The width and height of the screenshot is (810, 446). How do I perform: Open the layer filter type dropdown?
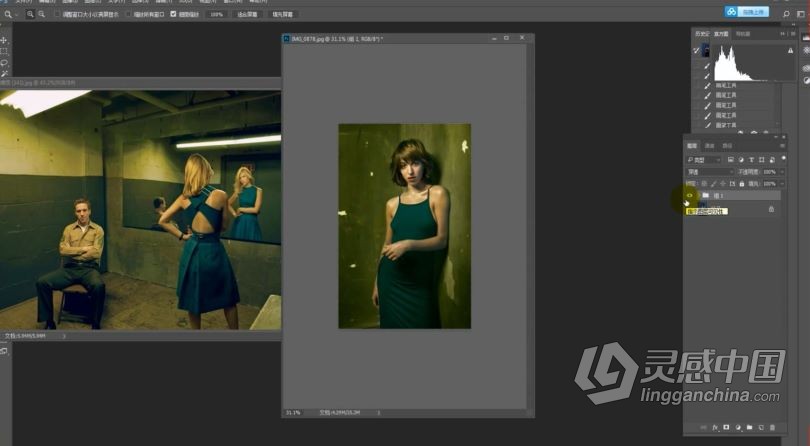point(704,160)
